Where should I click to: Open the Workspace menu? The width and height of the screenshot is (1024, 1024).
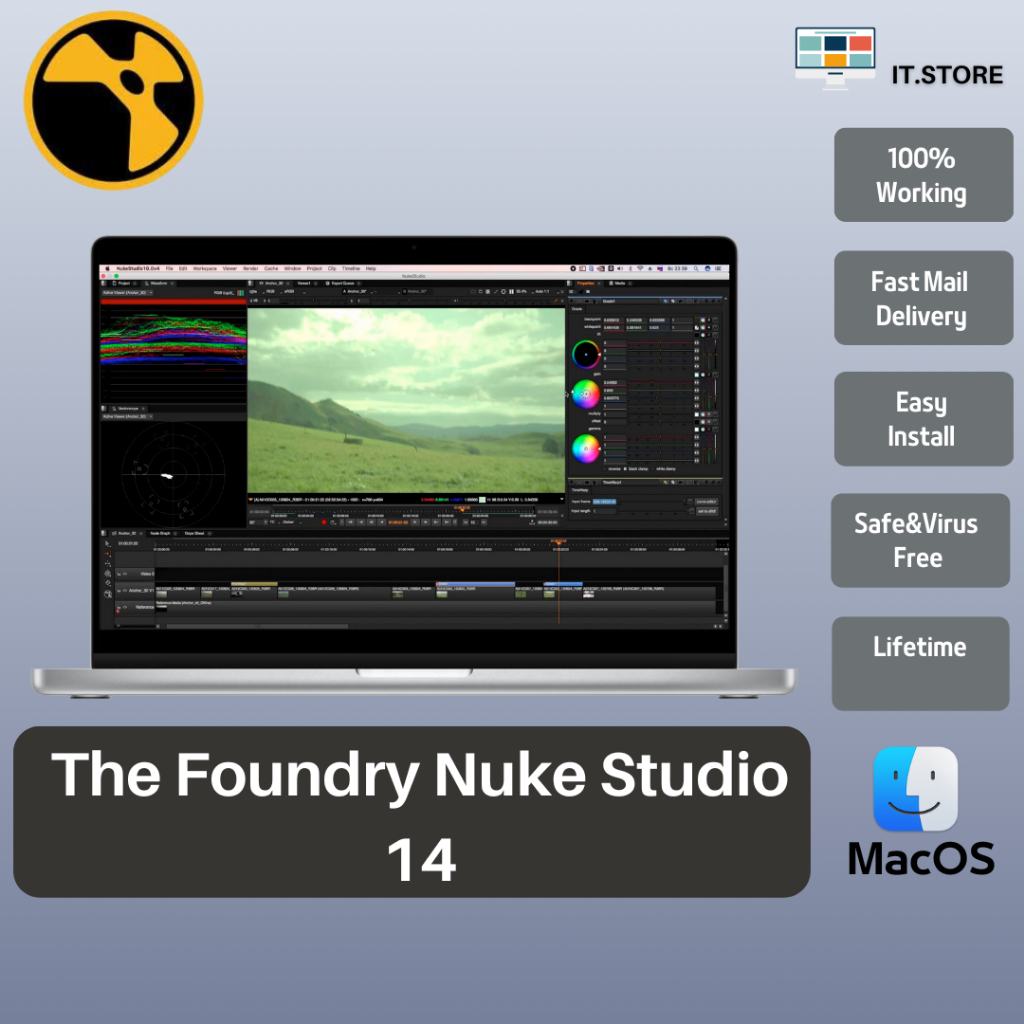(x=204, y=269)
